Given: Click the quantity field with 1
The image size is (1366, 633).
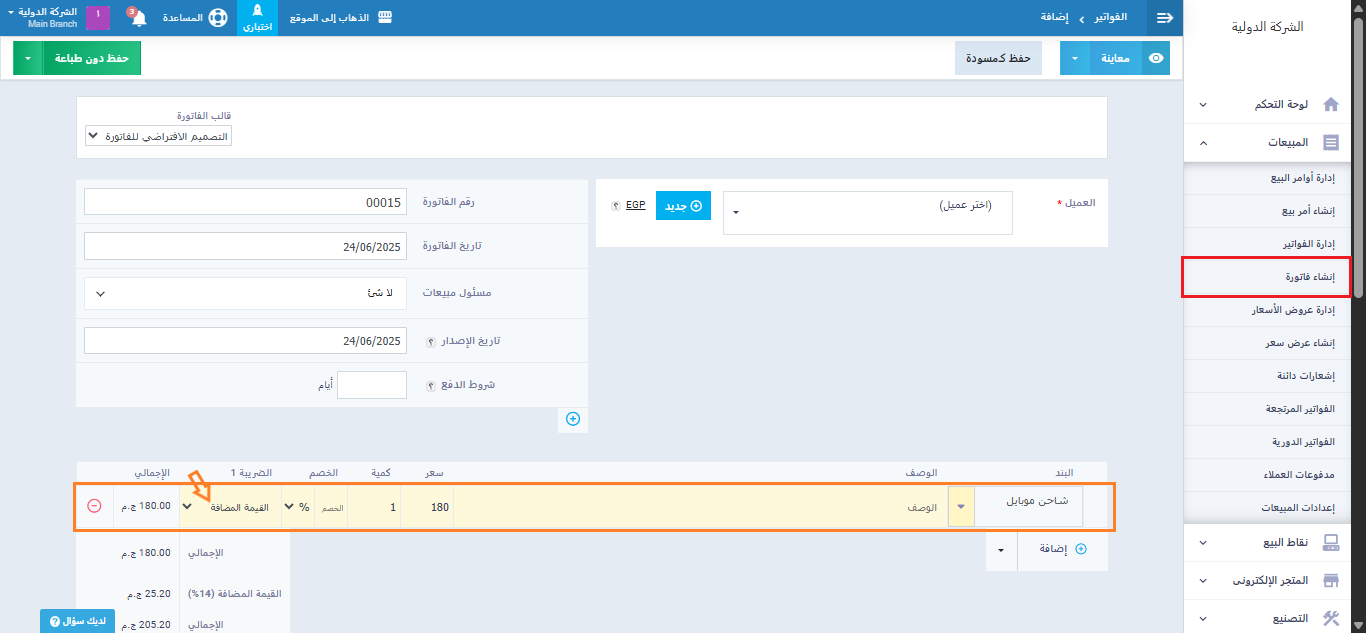Looking at the screenshot, I should point(375,507).
